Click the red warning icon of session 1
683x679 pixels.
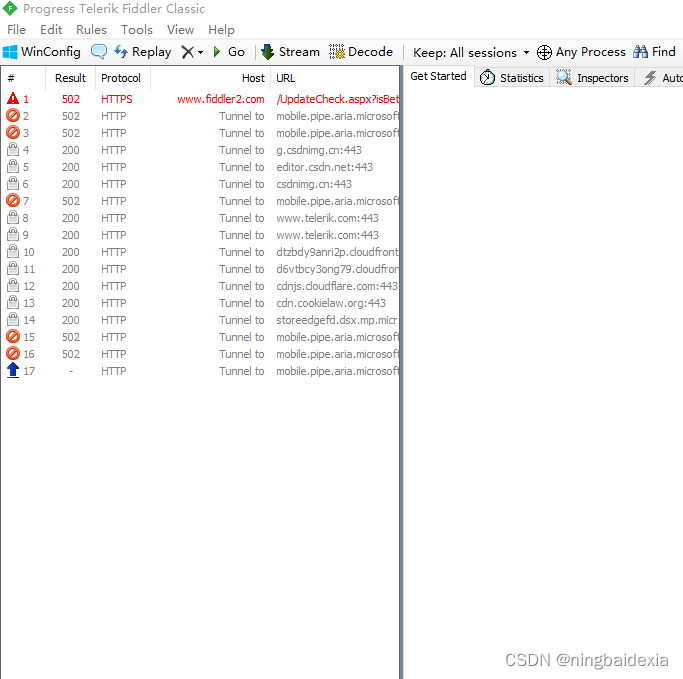pyautogui.click(x=13, y=98)
